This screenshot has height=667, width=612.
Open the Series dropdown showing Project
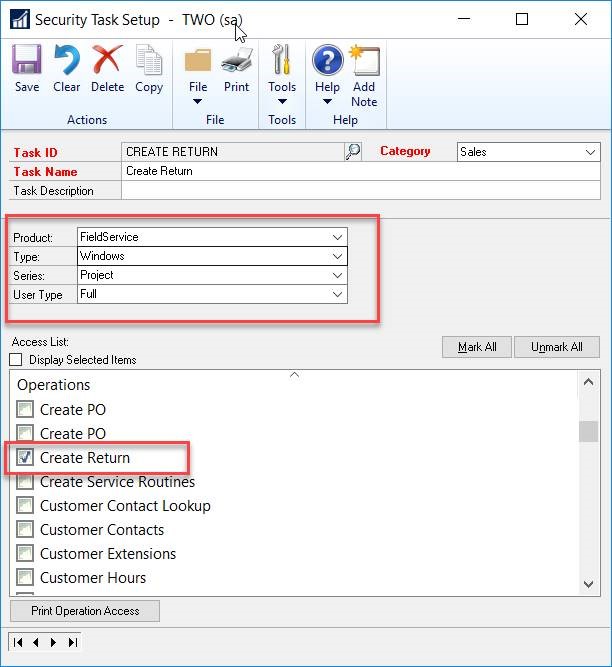tap(337, 275)
